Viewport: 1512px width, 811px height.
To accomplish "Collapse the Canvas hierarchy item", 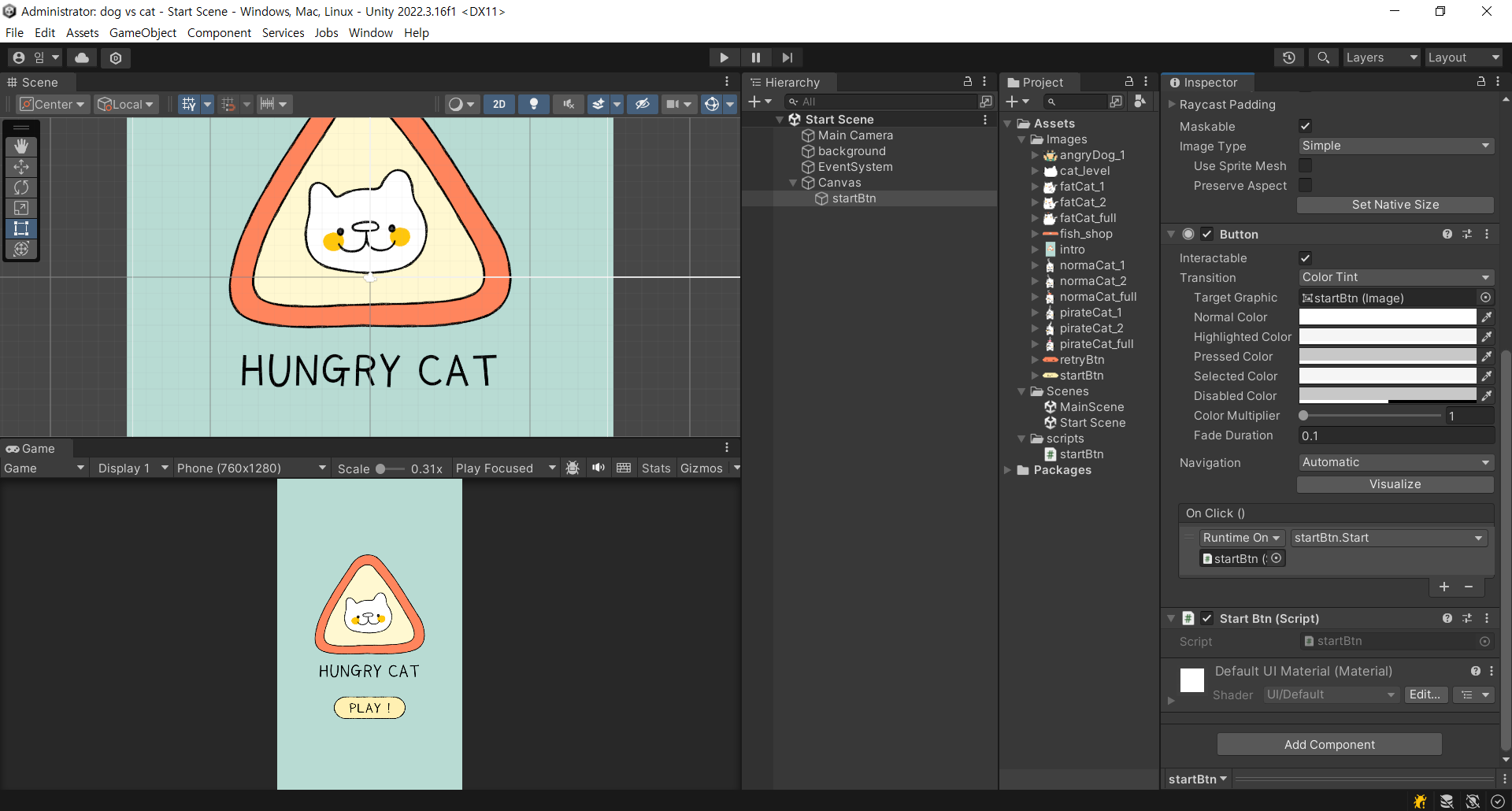I will pyautogui.click(x=793, y=183).
